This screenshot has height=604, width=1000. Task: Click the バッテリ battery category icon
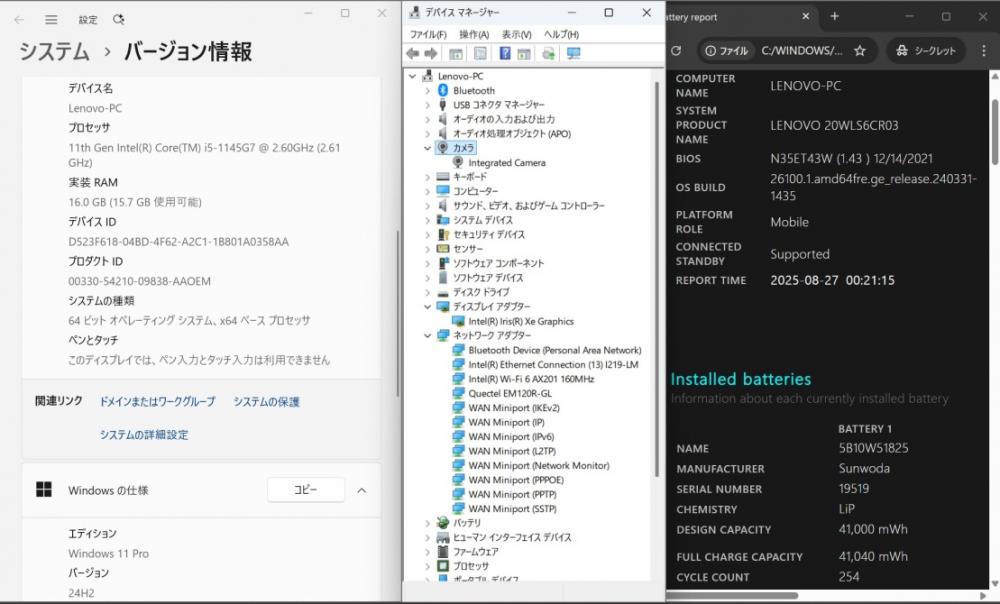[x=443, y=522]
